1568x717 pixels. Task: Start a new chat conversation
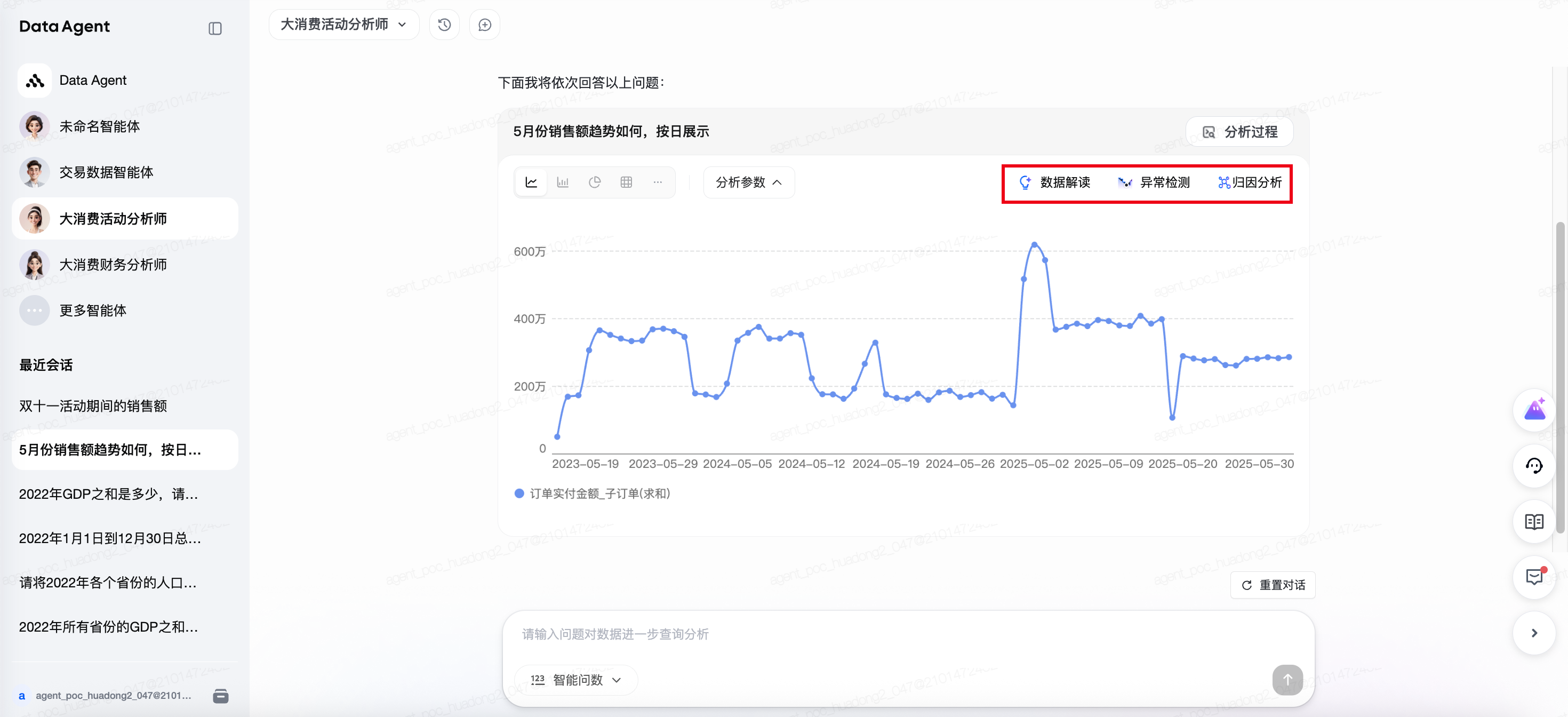484,25
